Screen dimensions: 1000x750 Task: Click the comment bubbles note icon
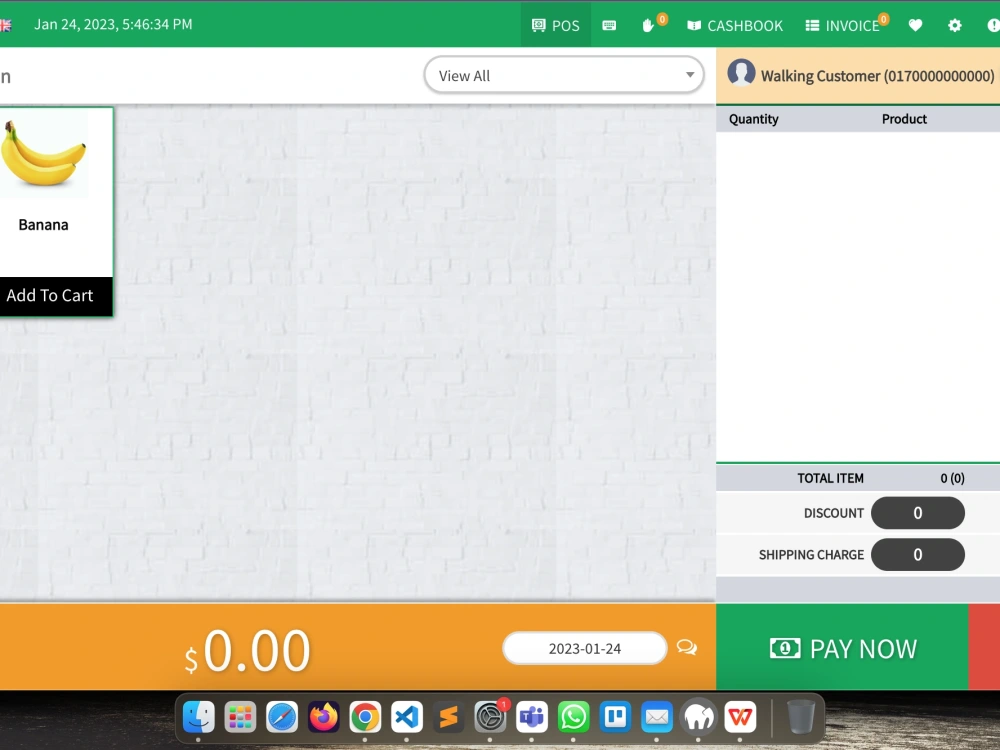coord(687,647)
